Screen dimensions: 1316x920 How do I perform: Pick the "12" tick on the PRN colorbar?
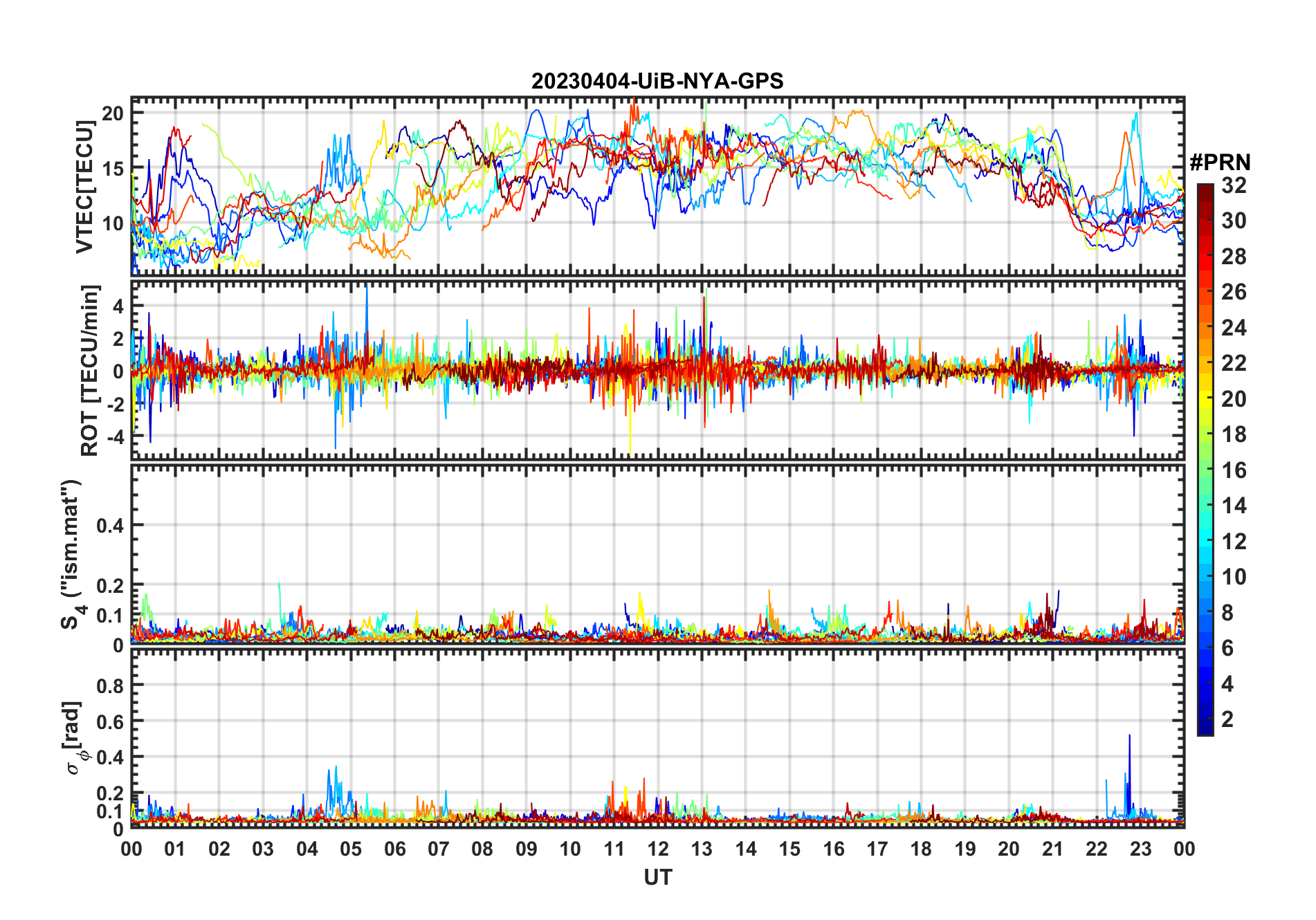[x=1234, y=542]
